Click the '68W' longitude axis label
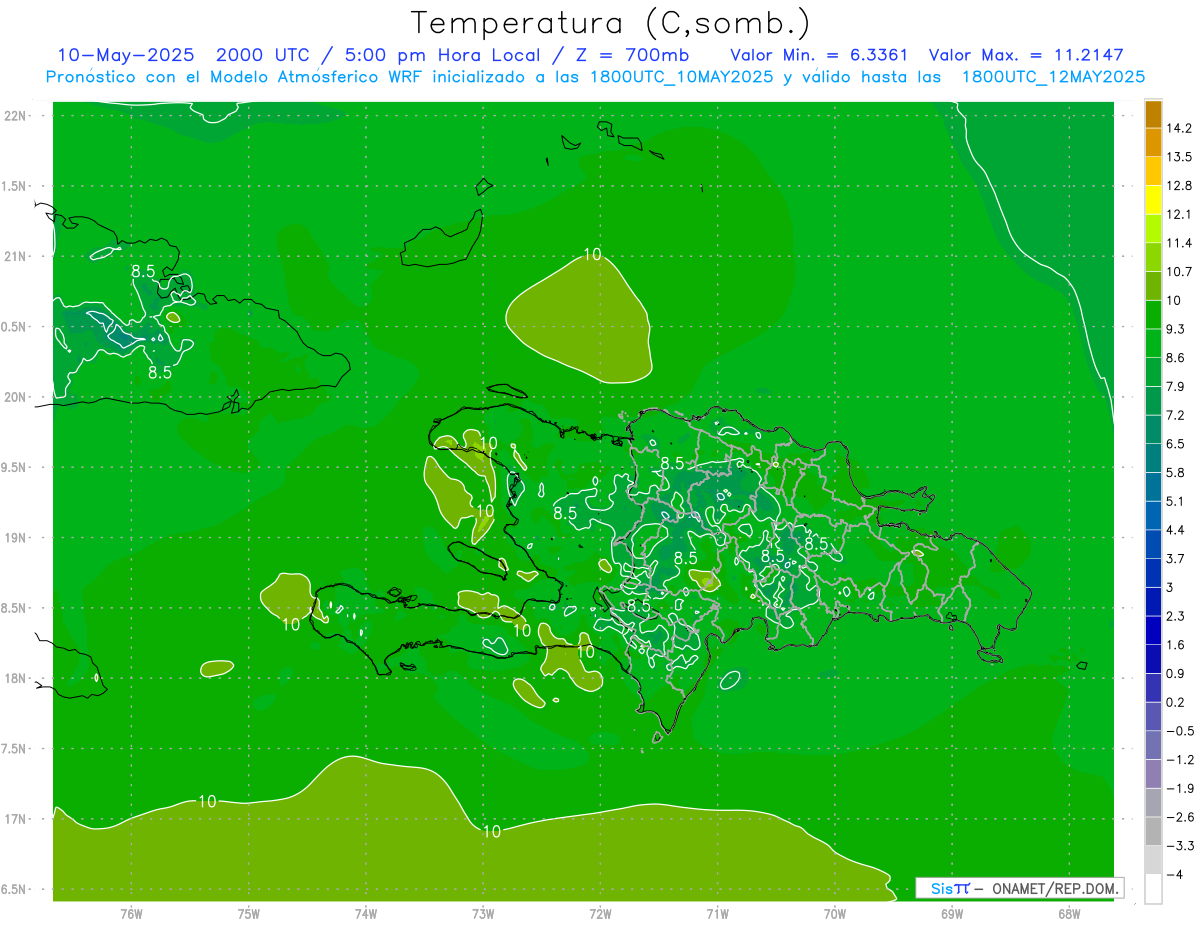1200x927 pixels. click(x=1069, y=914)
